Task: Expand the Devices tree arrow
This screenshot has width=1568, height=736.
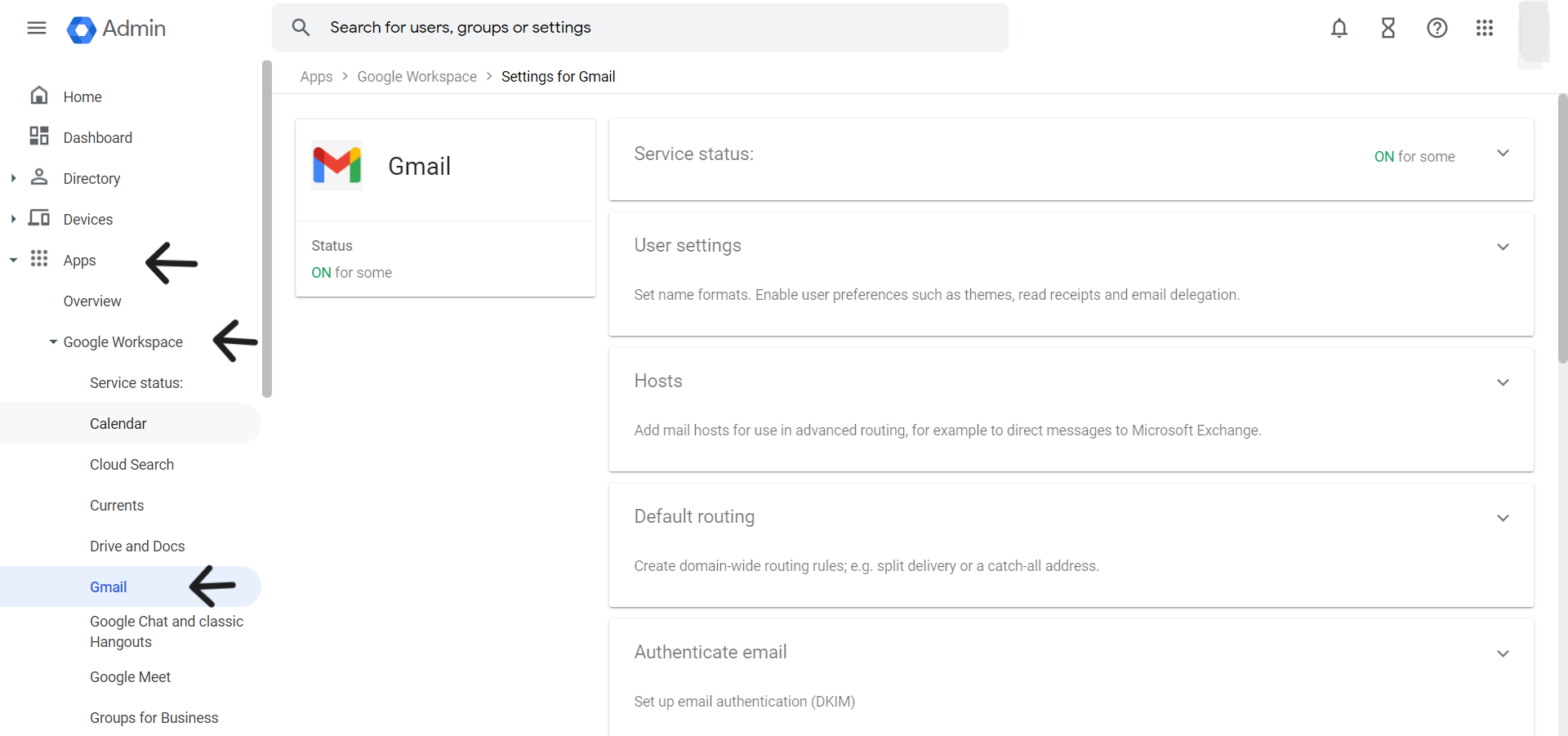Action: pos(13,219)
